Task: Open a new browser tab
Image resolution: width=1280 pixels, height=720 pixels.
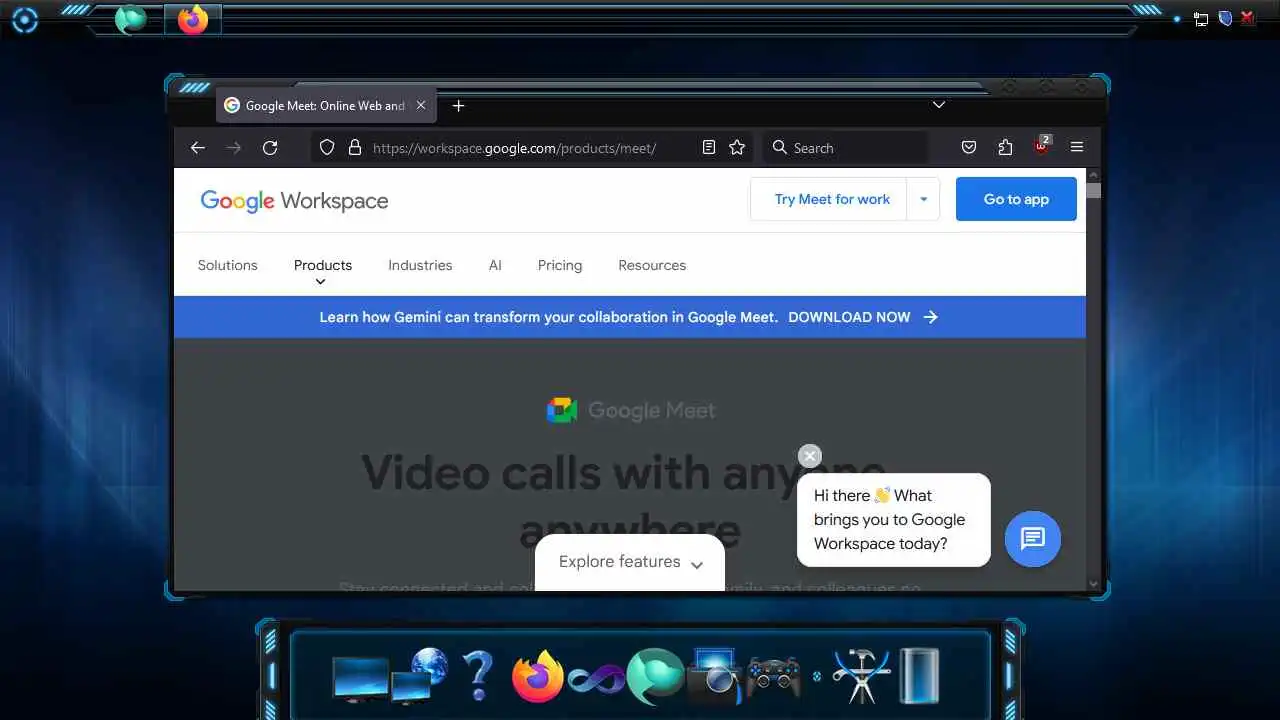Action: pos(458,106)
